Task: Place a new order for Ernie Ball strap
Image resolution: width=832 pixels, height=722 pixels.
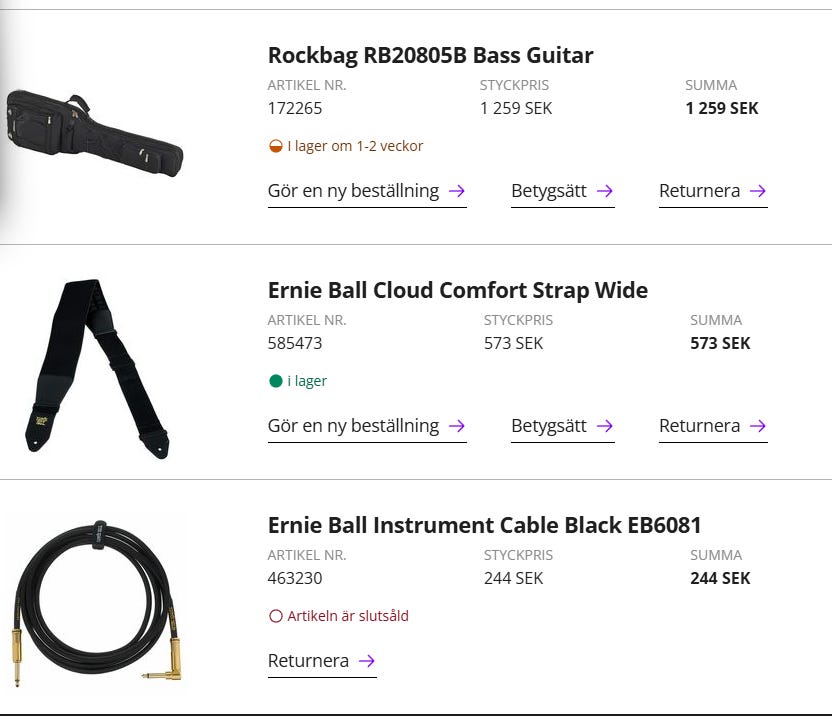Action: (x=353, y=426)
